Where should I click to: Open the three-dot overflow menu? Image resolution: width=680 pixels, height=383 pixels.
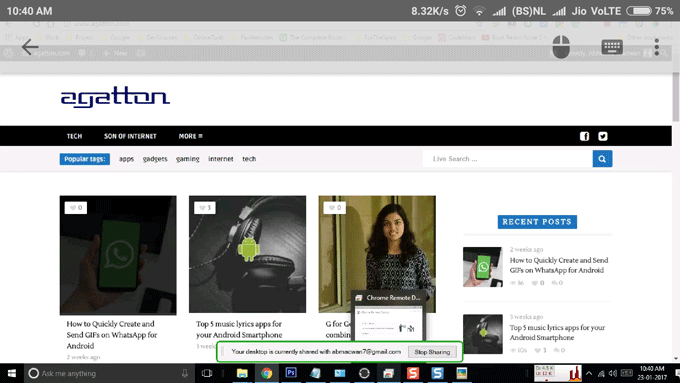(657, 47)
